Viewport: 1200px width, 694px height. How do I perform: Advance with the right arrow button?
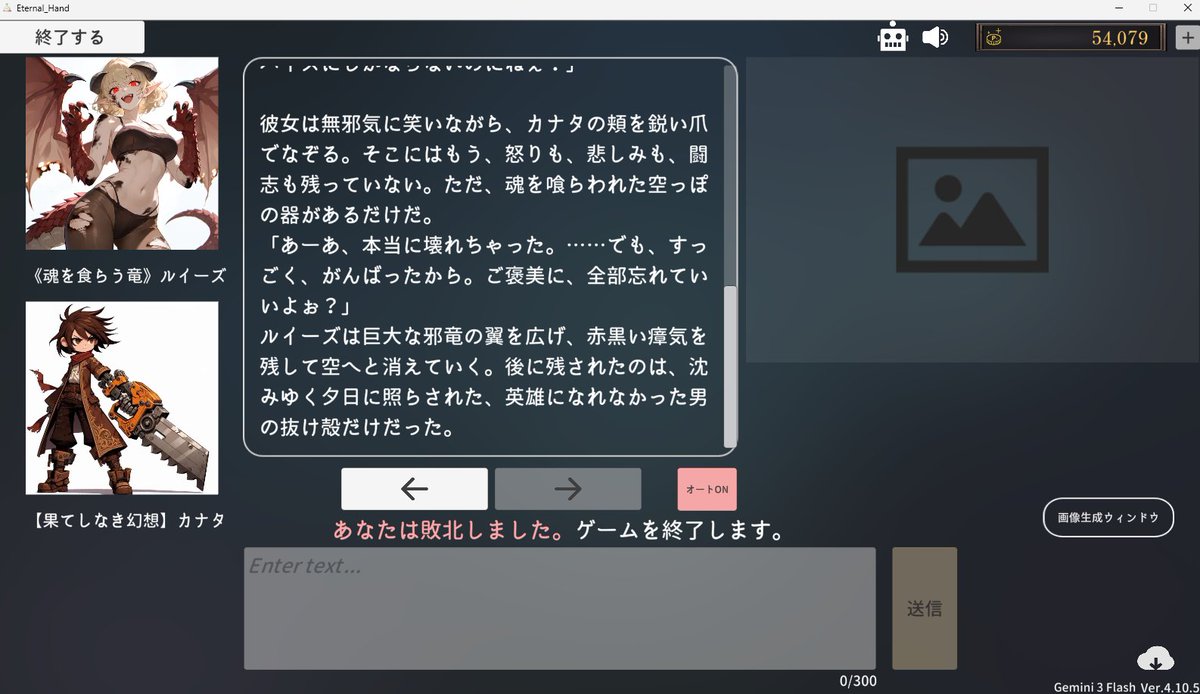(x=568, y=488)
